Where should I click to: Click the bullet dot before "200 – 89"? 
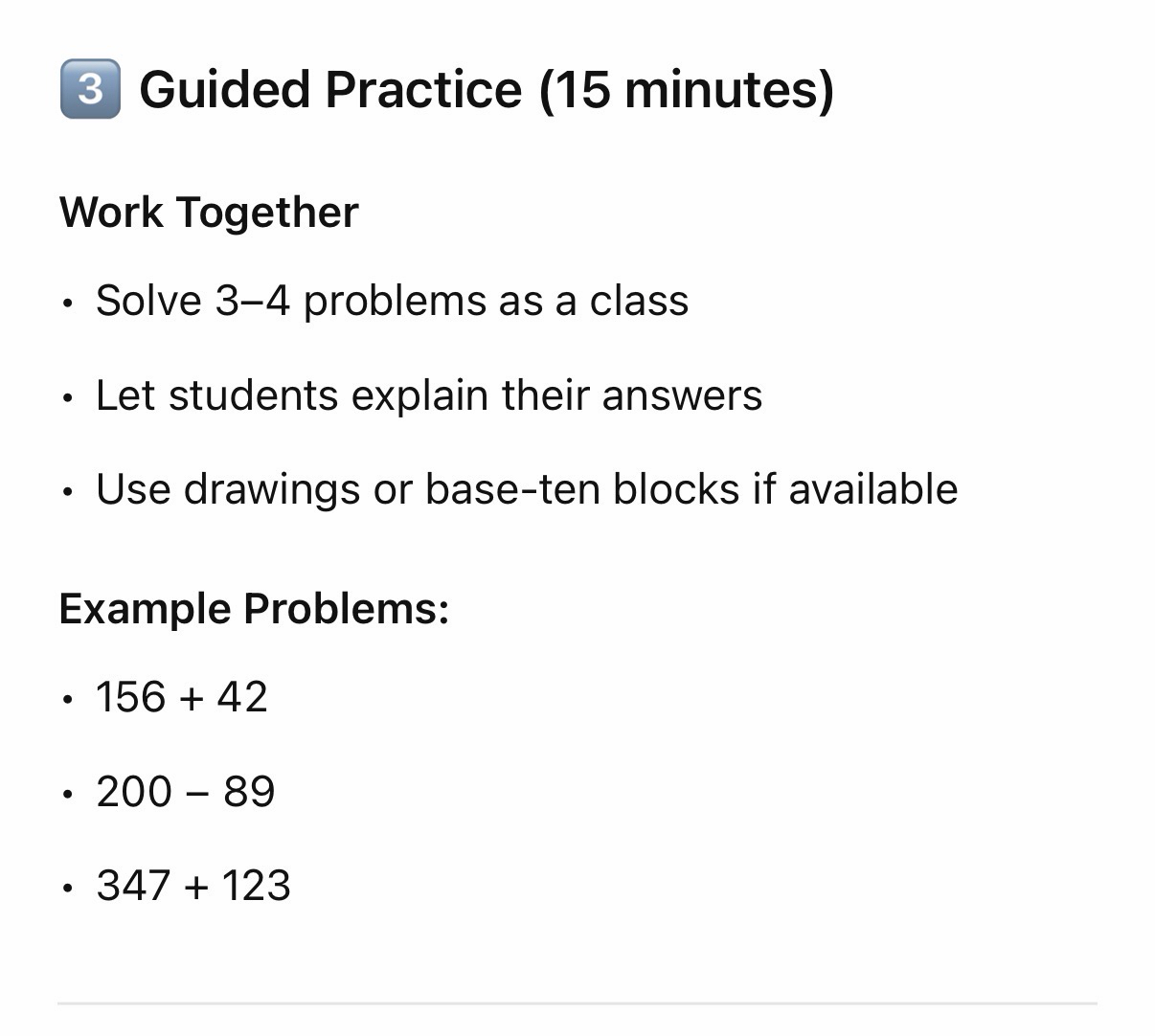click(66, 795)
